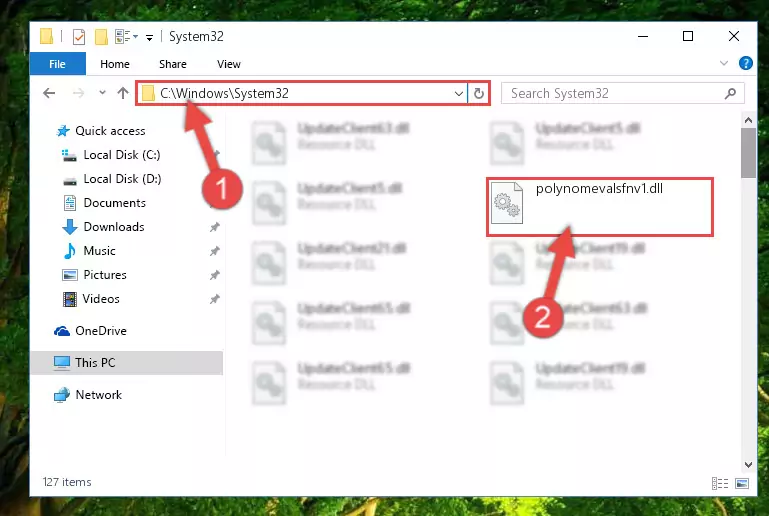Open the Customize Quick Access Toolbar dropdown
The image size is (769, 516).
[x=149, y=37]
